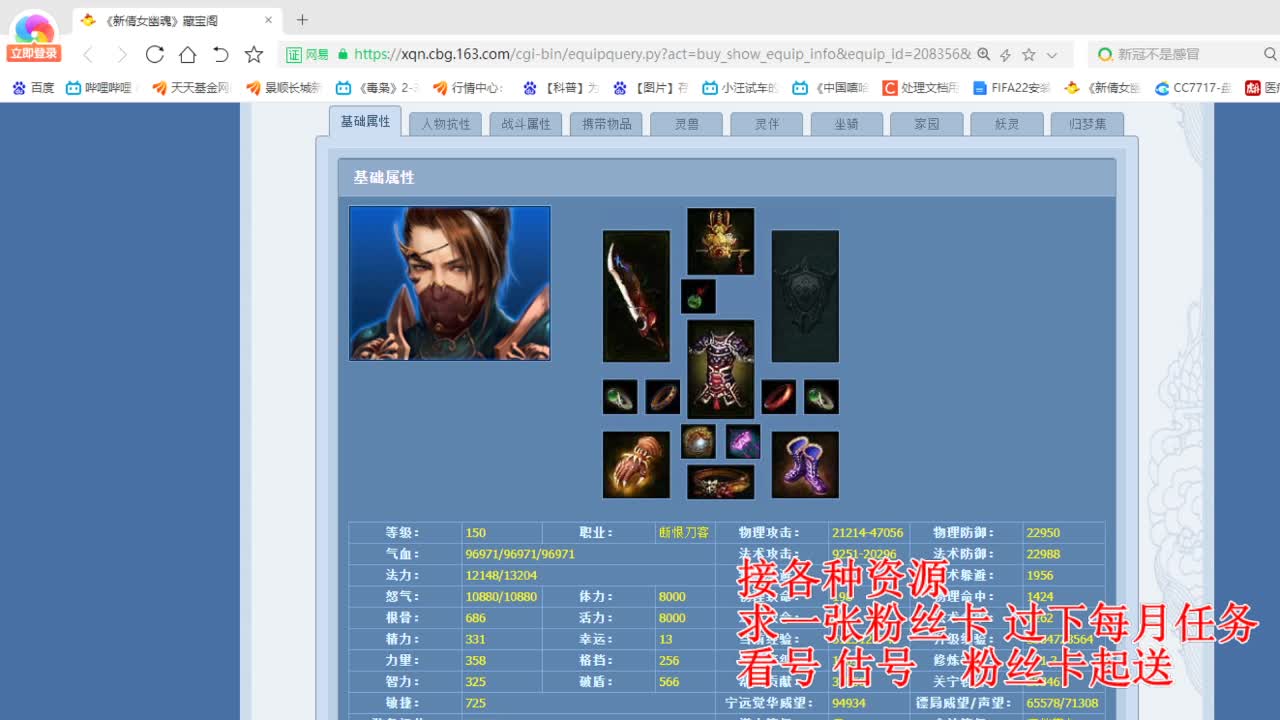Screen dimensions: 1280x720
Task: Click the zoom magnifier icon in address bar
Action: click(984, 55)
